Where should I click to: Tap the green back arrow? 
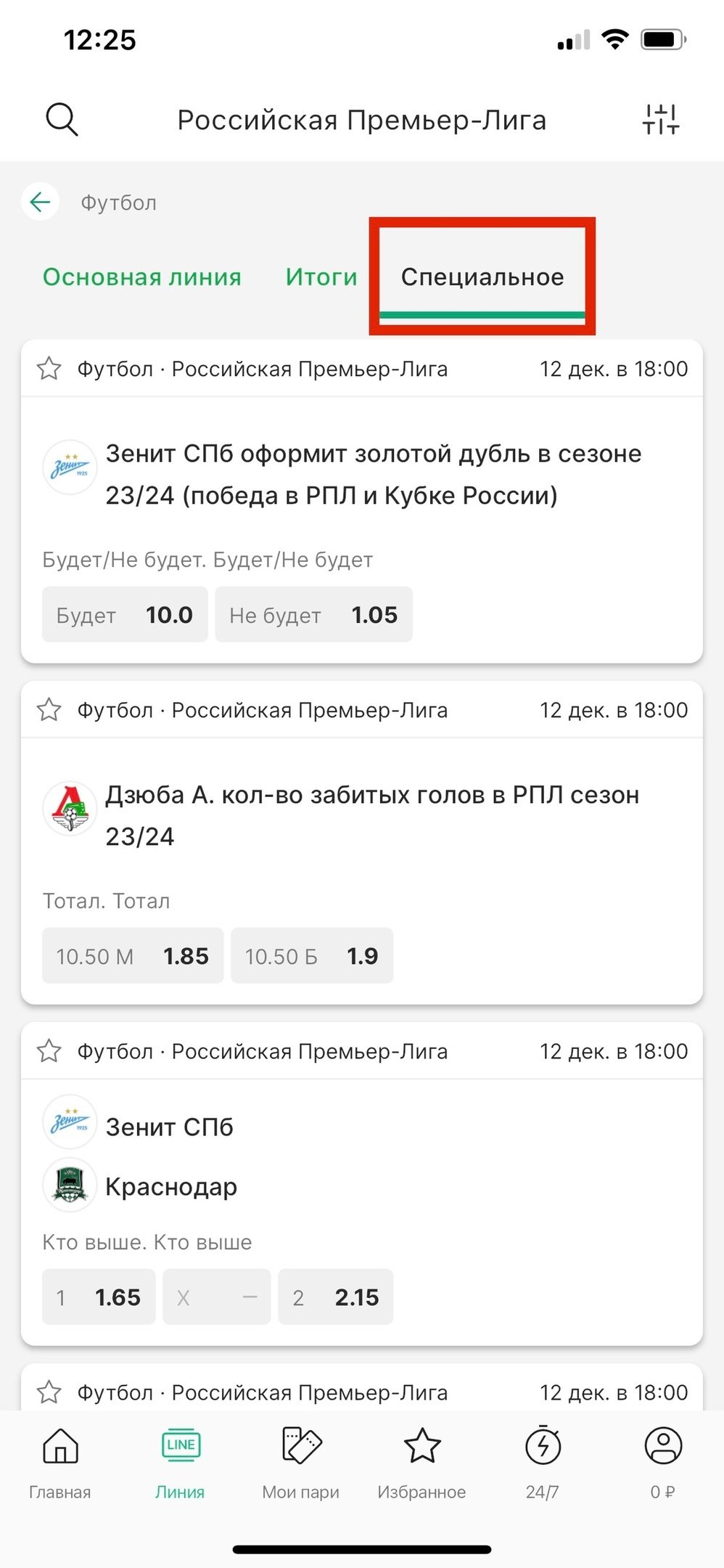(41, 202)
